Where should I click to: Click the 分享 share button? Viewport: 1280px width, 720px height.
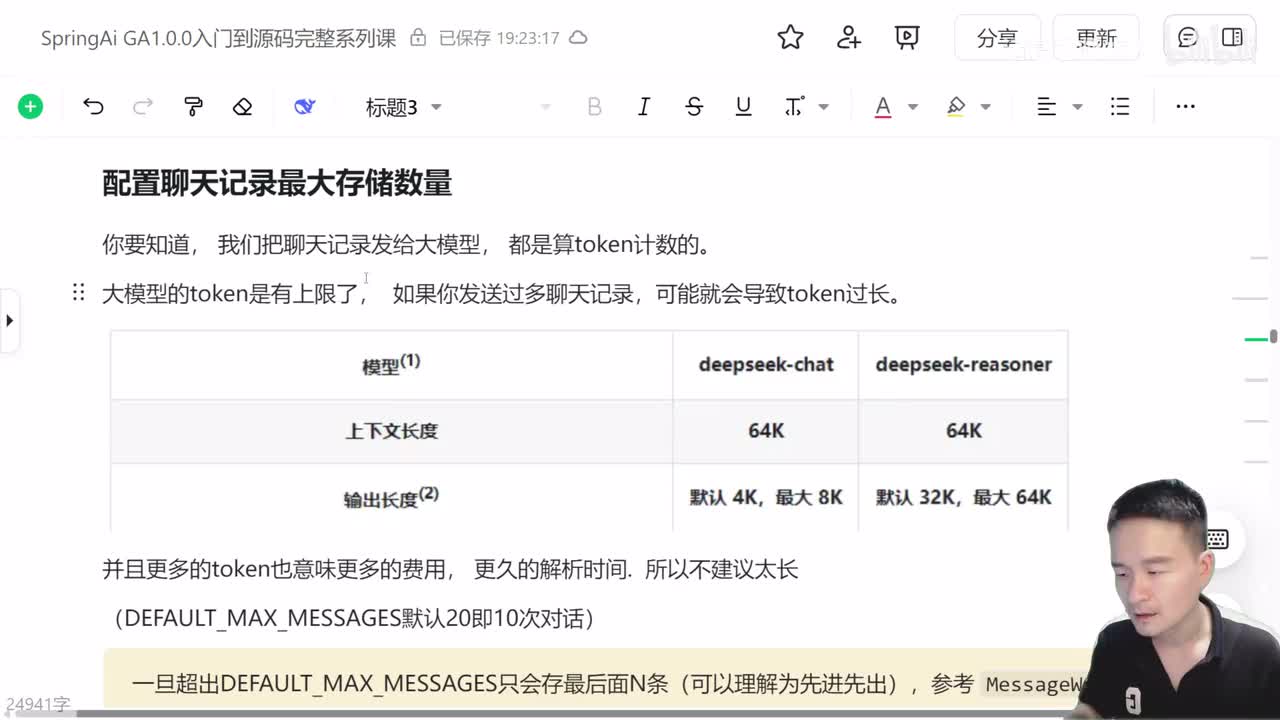tap(997, 38)
